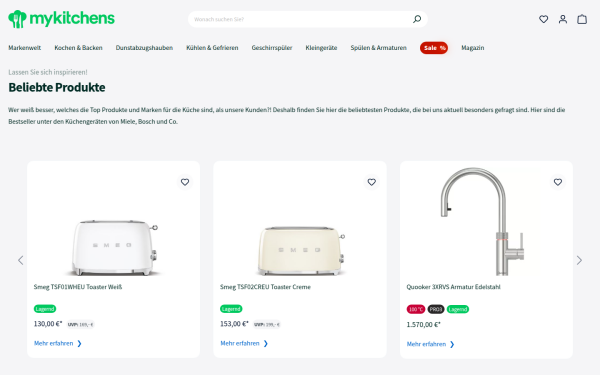
Task: Toggle wishlist heart on Smeg white toaster
Action: click(x=185, y=182)
